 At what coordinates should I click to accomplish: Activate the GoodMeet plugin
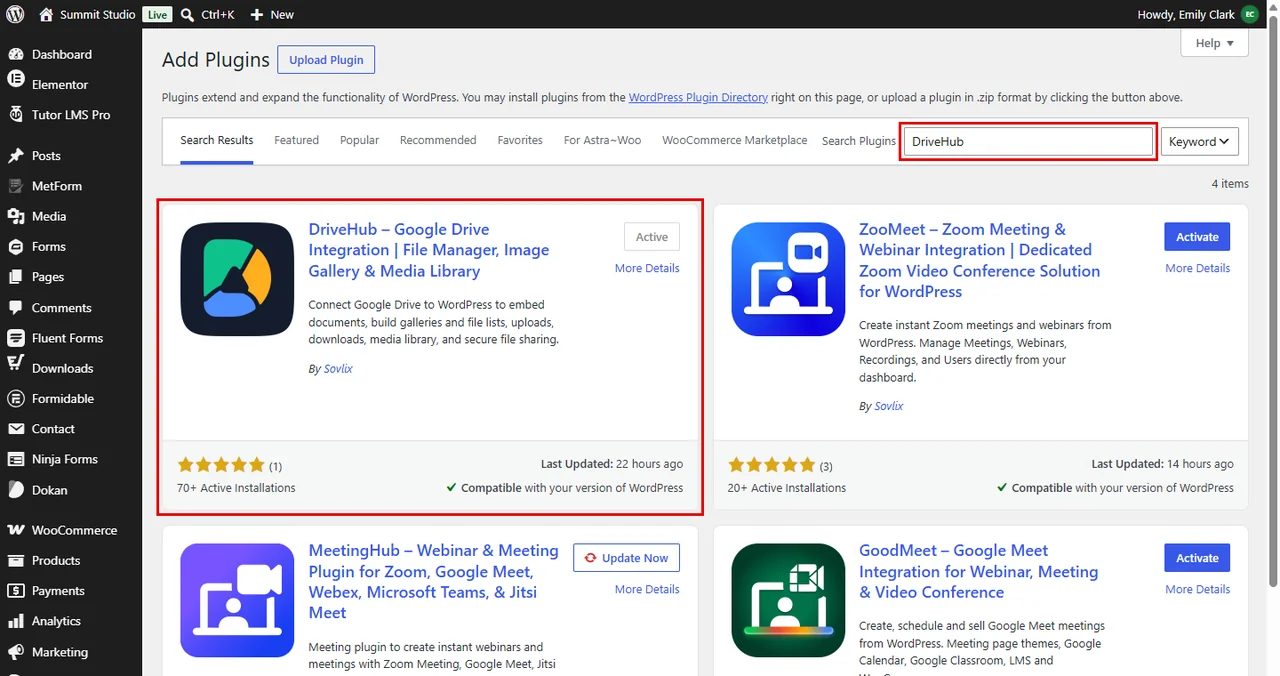(1197, 558)
